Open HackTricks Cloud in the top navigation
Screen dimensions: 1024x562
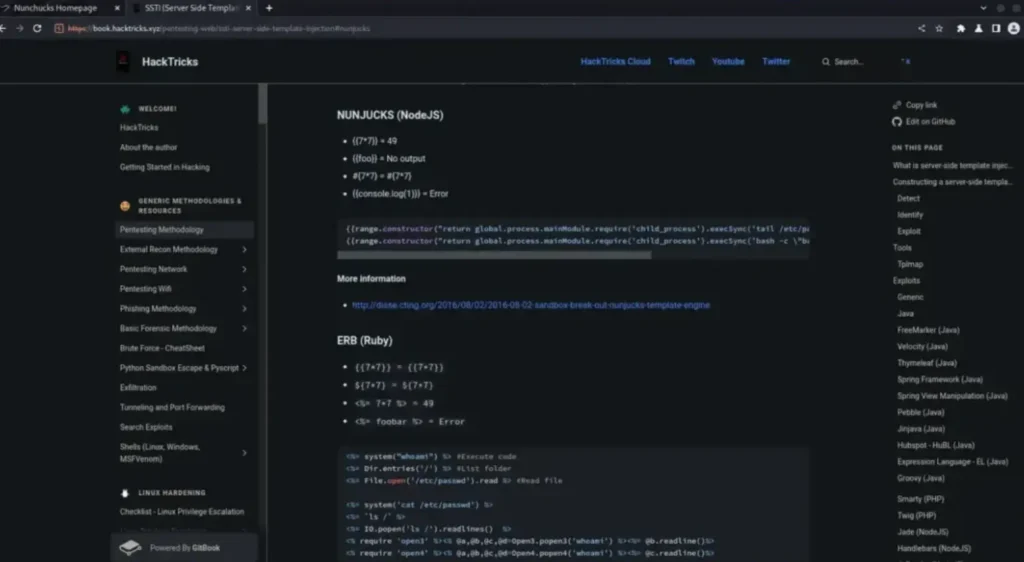pyautogui.click(x=615, y=62)
